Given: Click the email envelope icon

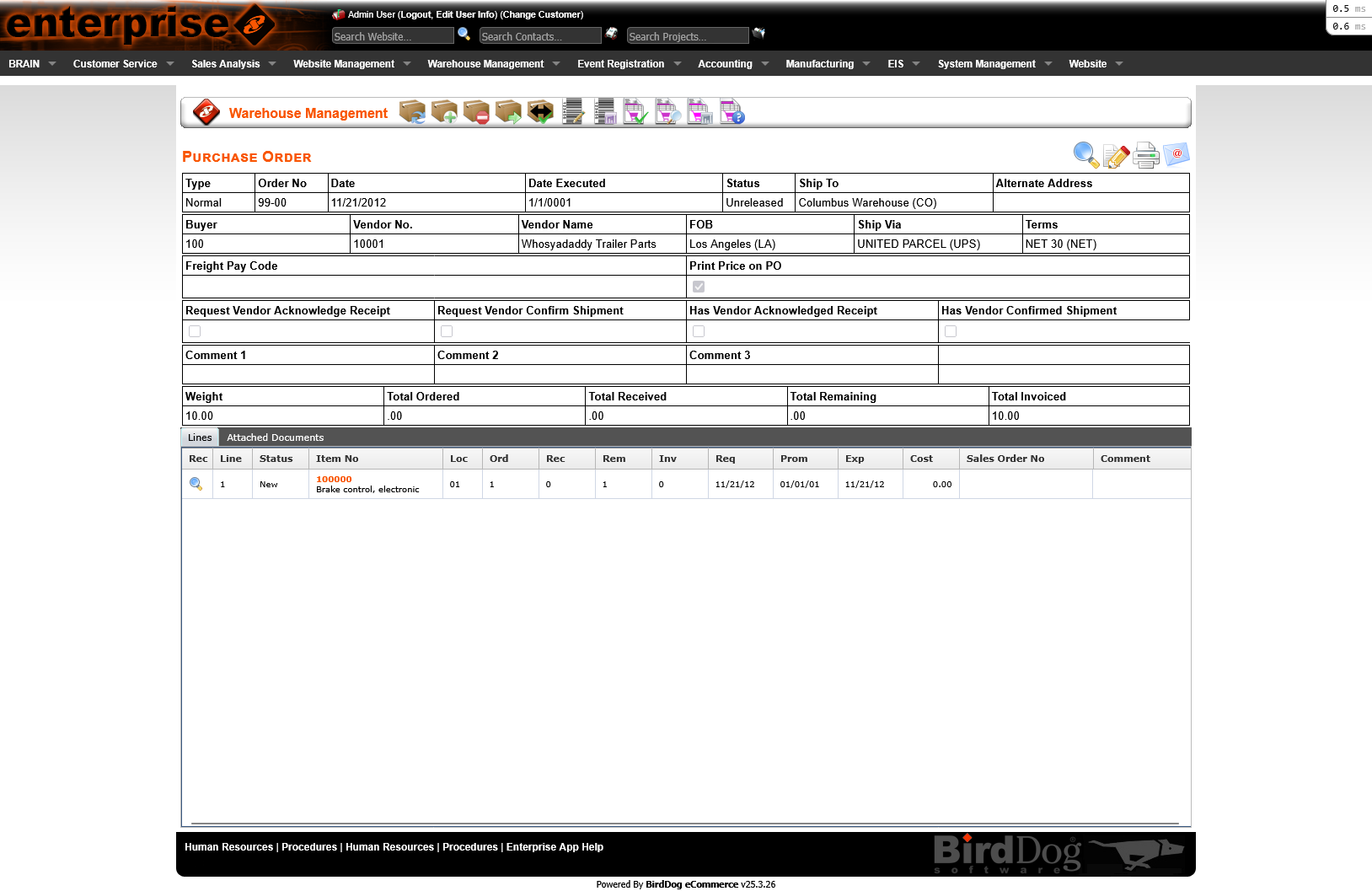Looking at the screenshot, I should [x=1176, y=155].
